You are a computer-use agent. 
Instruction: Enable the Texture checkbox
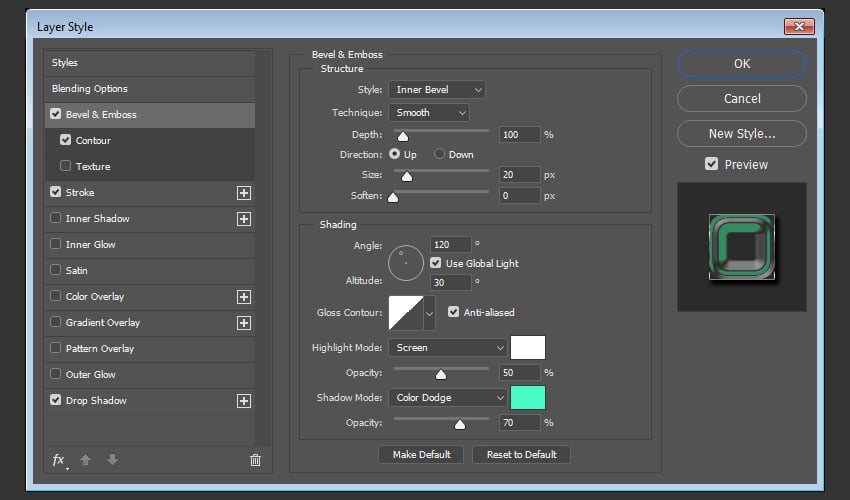[x=66, y=166]
